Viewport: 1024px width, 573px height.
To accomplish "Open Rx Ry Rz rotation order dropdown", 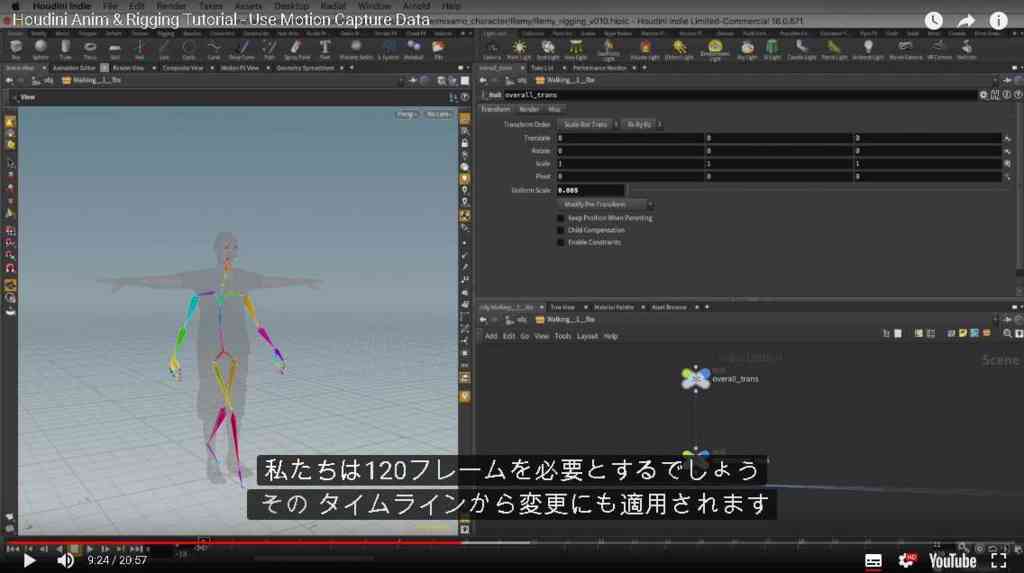I will point(642,124).
